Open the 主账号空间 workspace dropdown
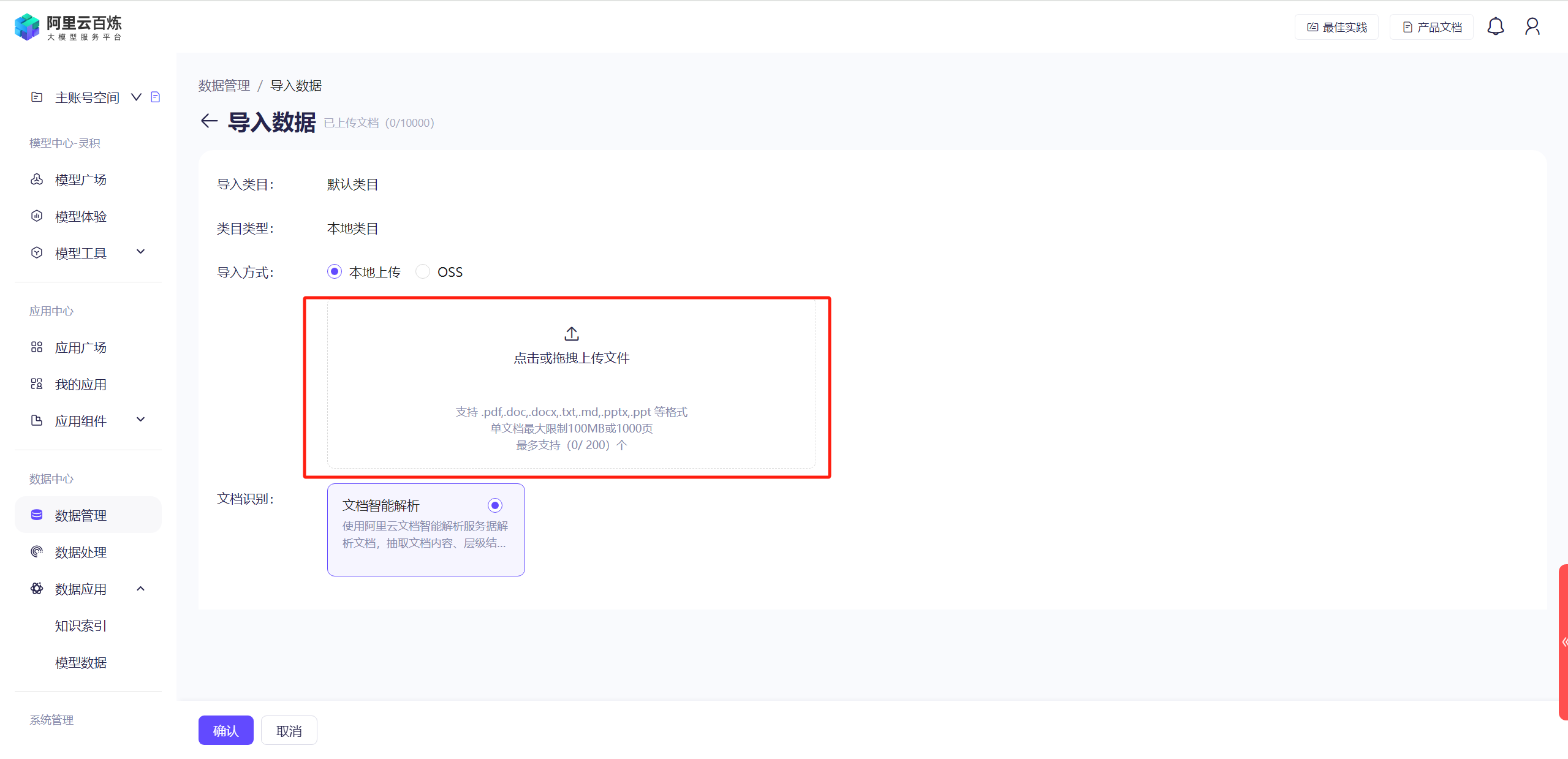The width and height of the screenshot is (1568, 759). tap(136, 97)
